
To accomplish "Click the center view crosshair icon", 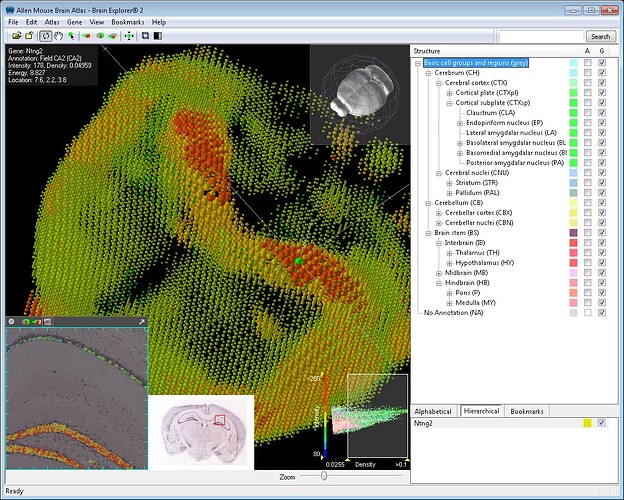I will [x=129, y=35].
